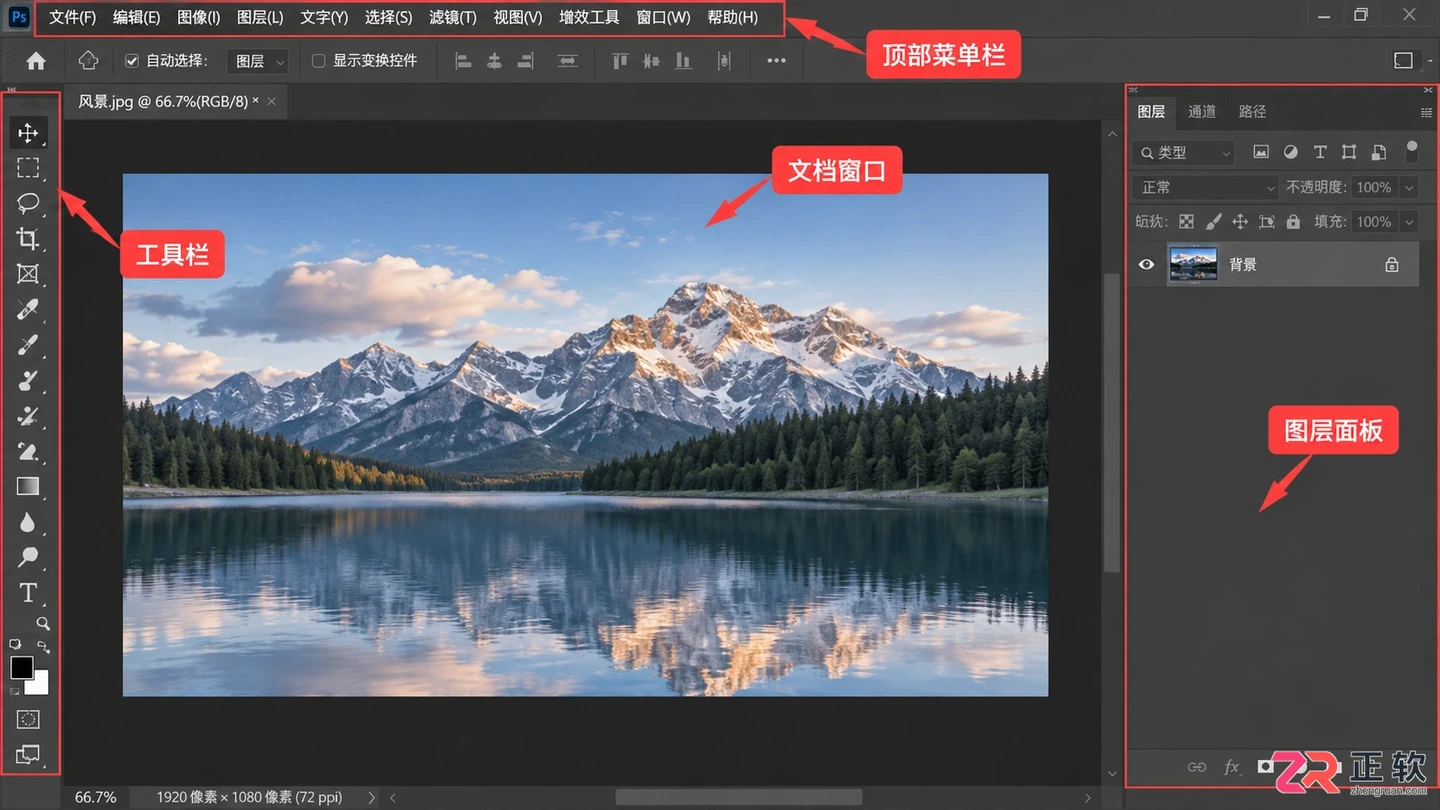Switch to the 路径 tab

click(1252, 111)
